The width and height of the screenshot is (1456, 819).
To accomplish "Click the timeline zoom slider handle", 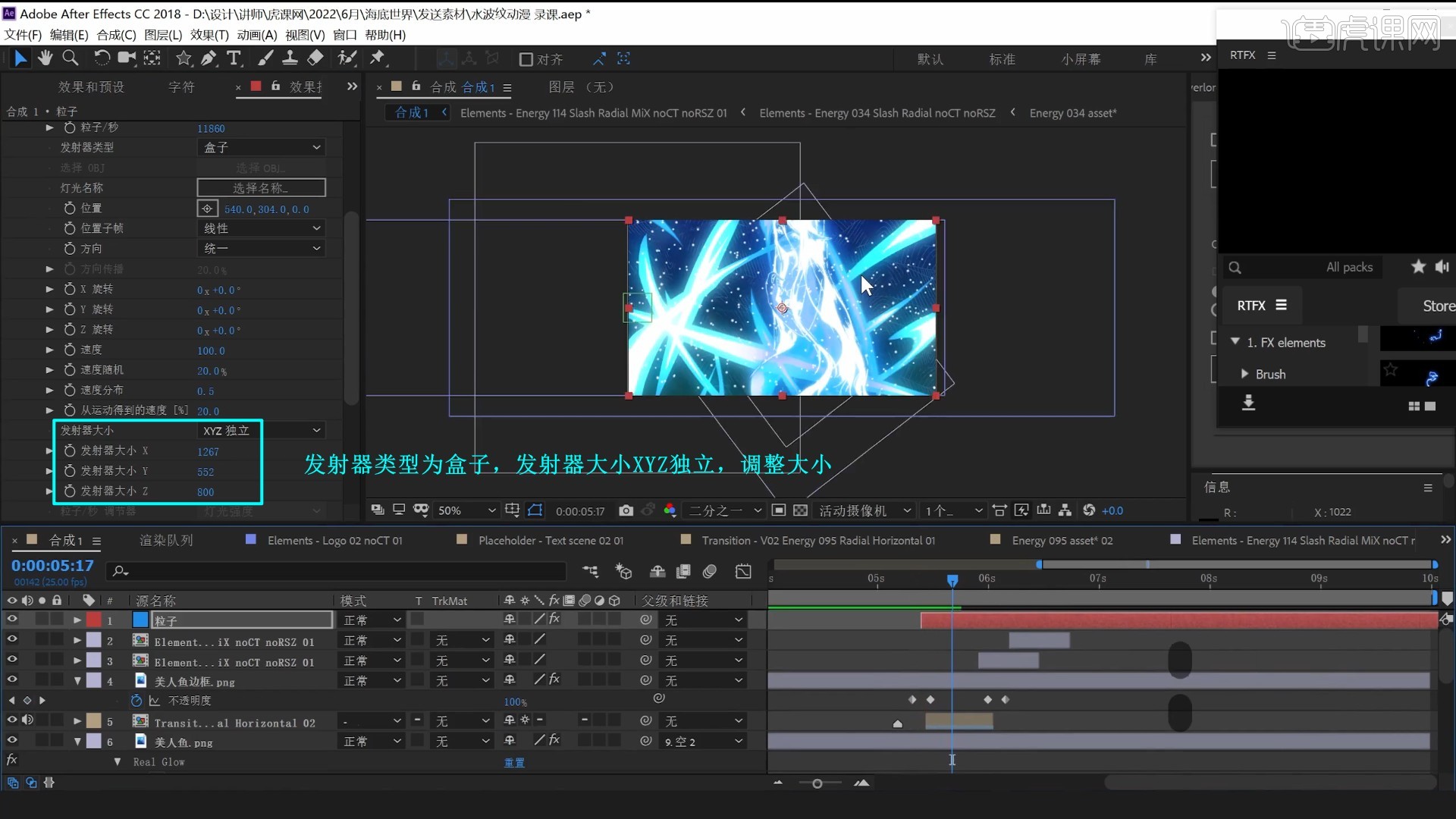I will click(817, 783).
